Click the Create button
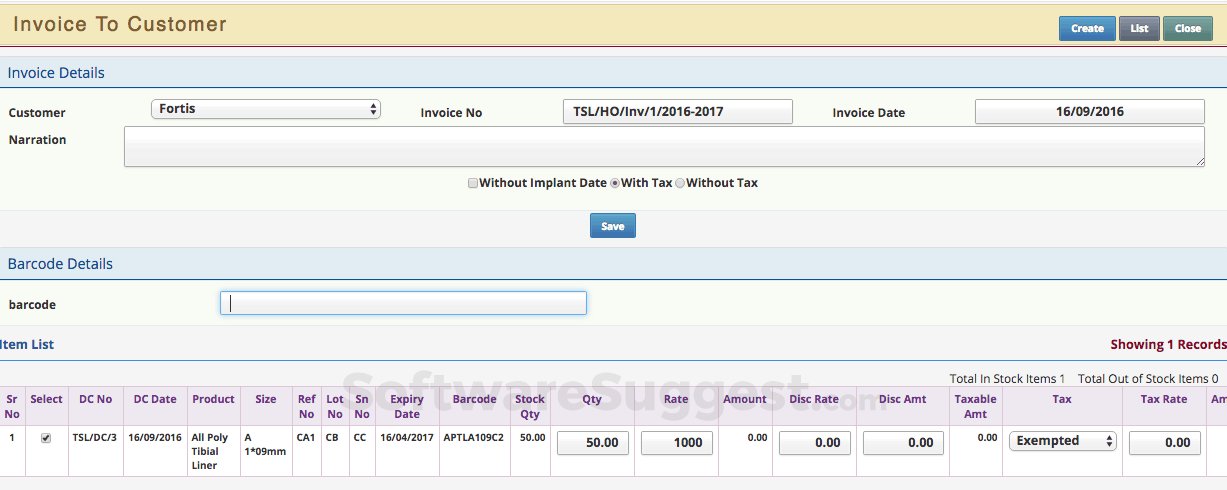This screenshot has height=490, width=1227. [1087, 28]
